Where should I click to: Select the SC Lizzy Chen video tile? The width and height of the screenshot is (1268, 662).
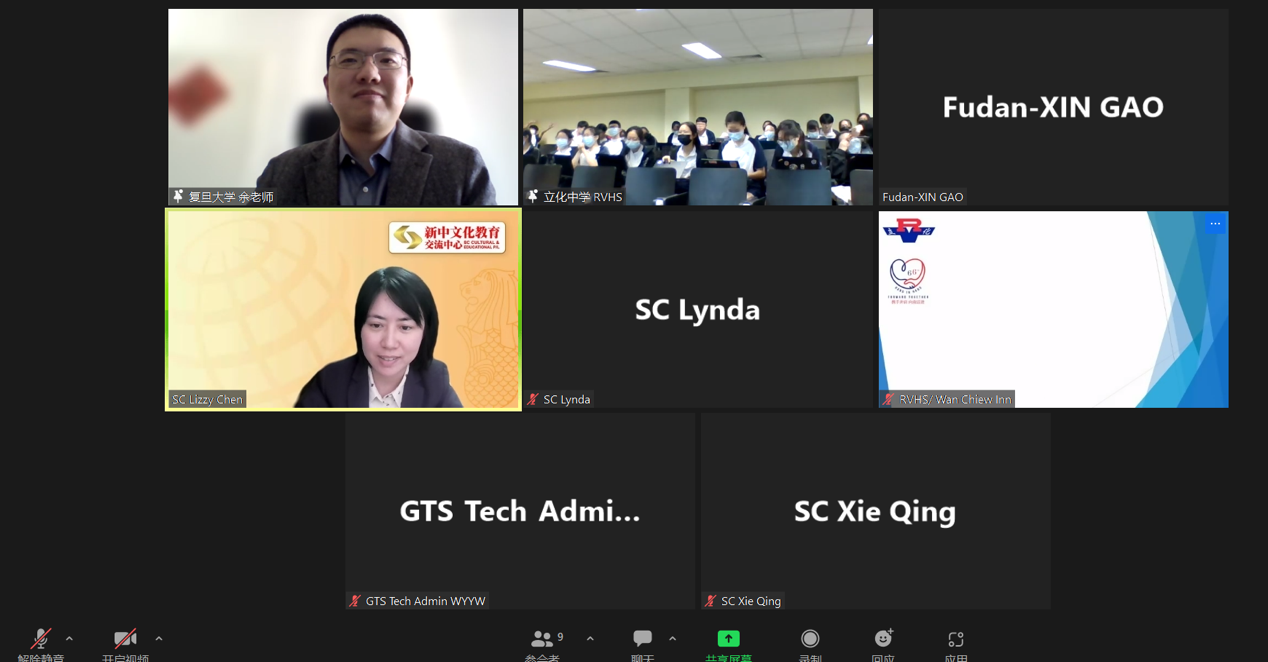tap(343, 309)
